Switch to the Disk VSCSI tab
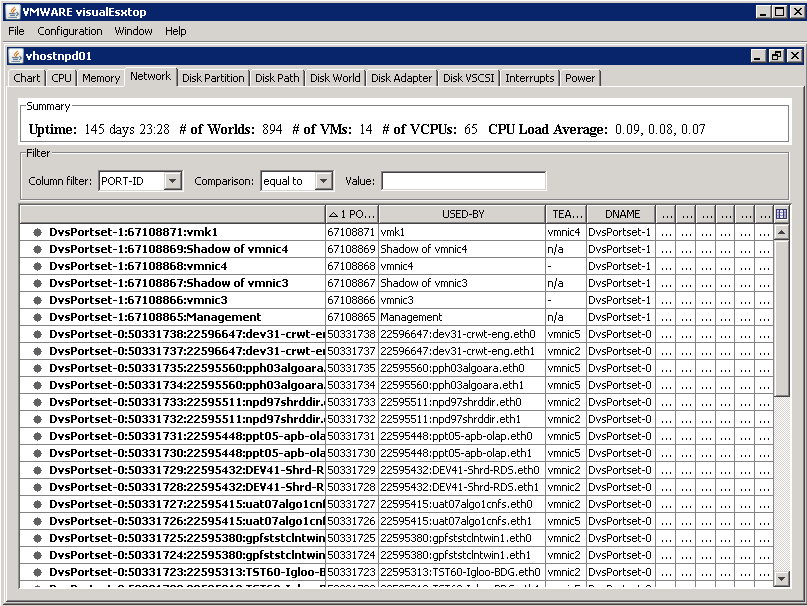 pyautogui.click(x=468, y=78)
